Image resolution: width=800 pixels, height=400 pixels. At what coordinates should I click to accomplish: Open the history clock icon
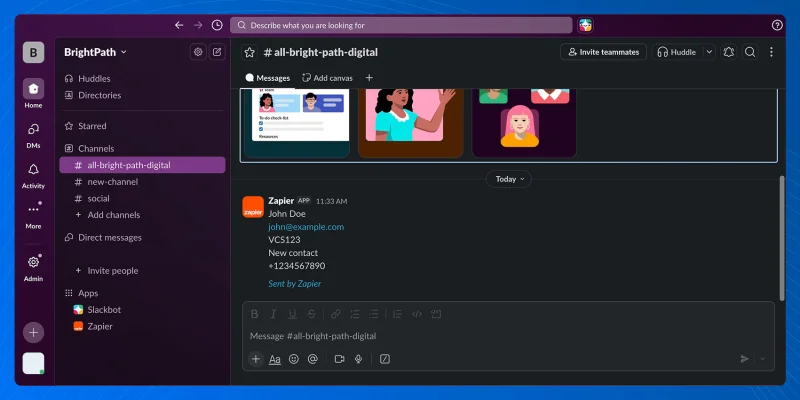point(217,25)
